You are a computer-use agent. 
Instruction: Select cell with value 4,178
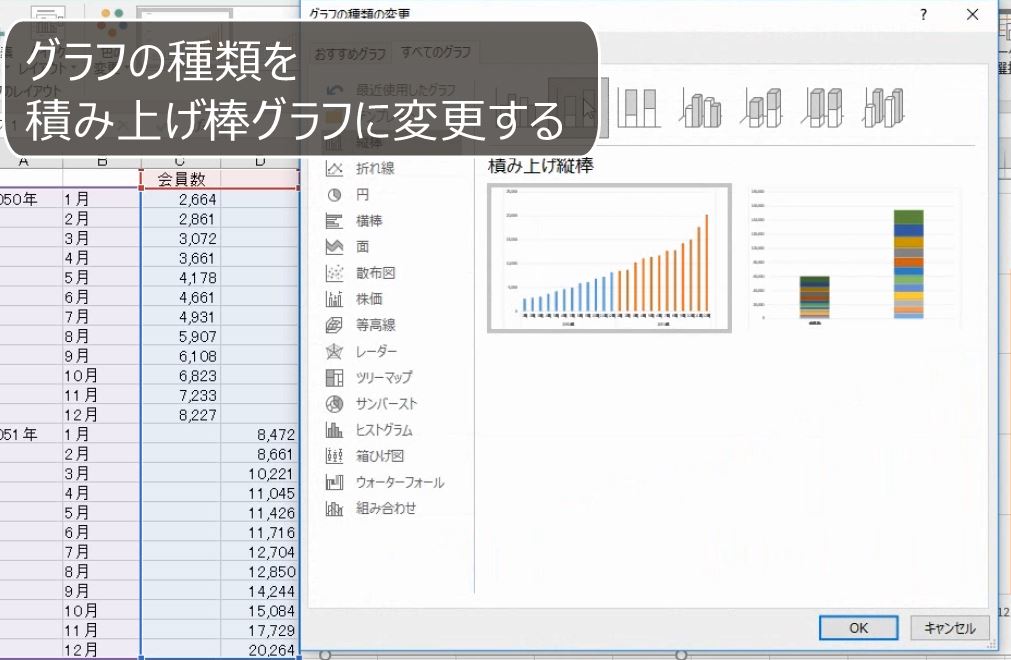181,278
